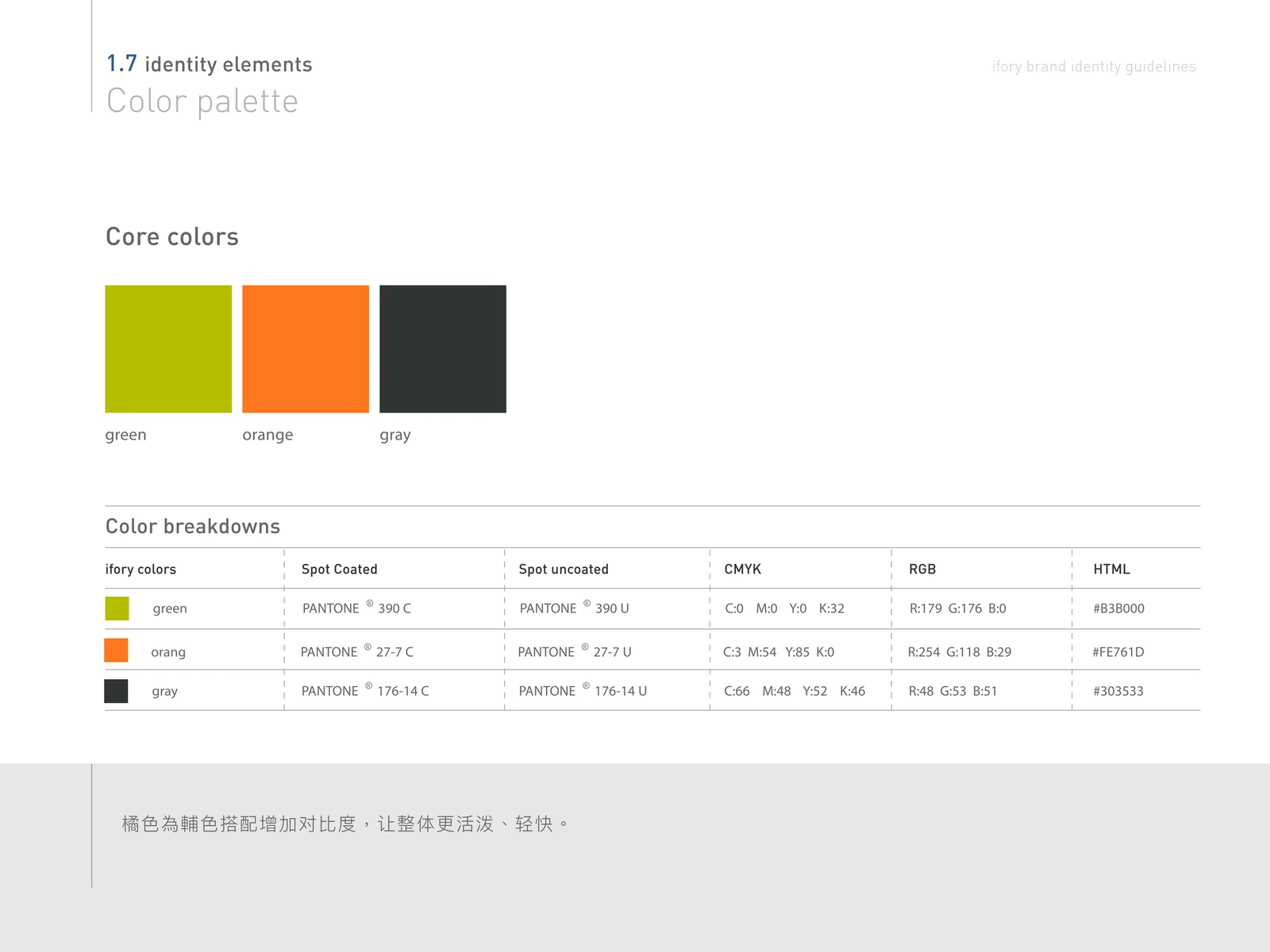Click the 'PANTONE 390 U' cell
Image resolution: width=1270 pixels, height=952 pixels.
point(574,608)
